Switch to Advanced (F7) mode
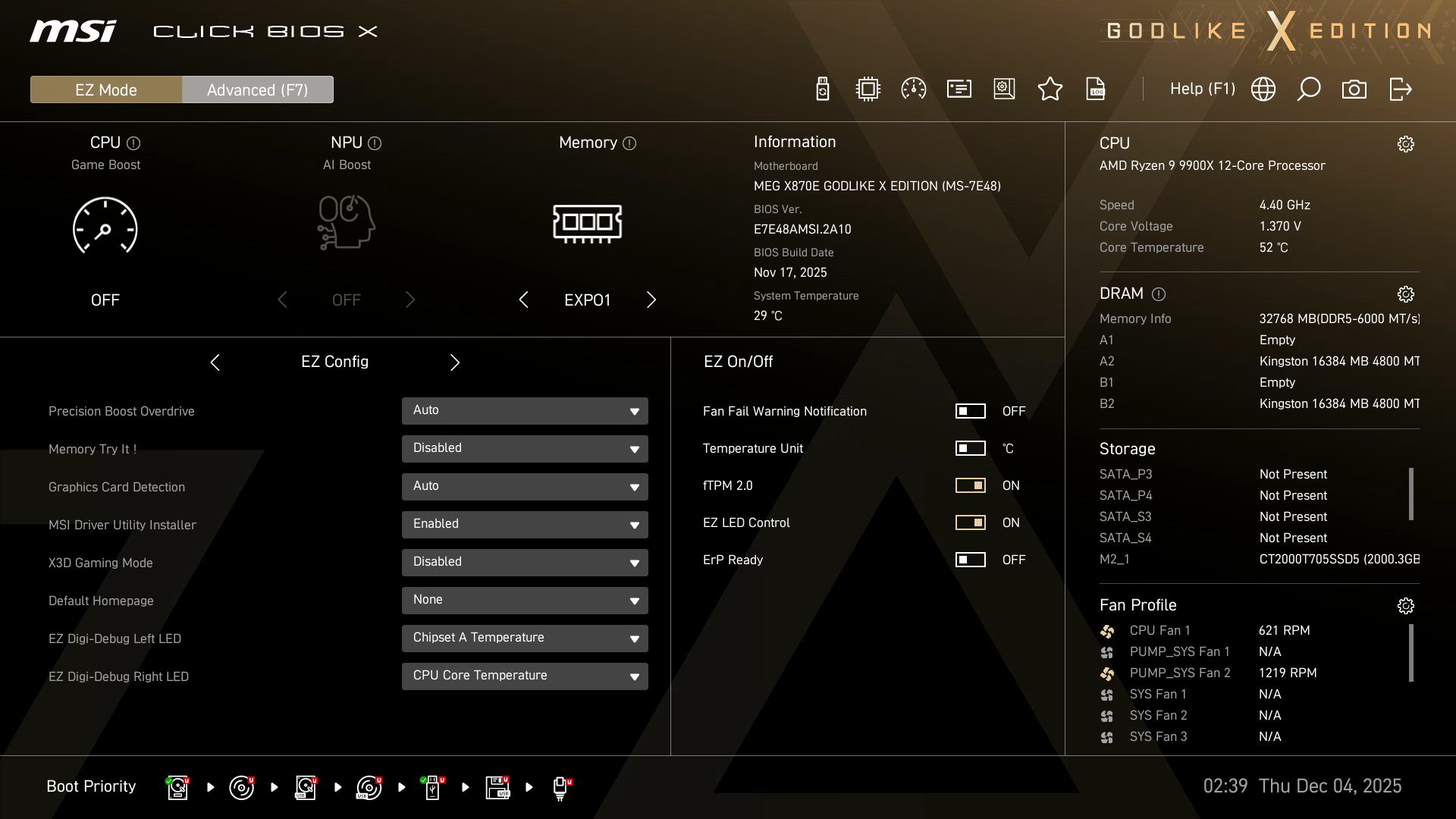This screenshot has width=1456, height=819. (x=258, y=89)
